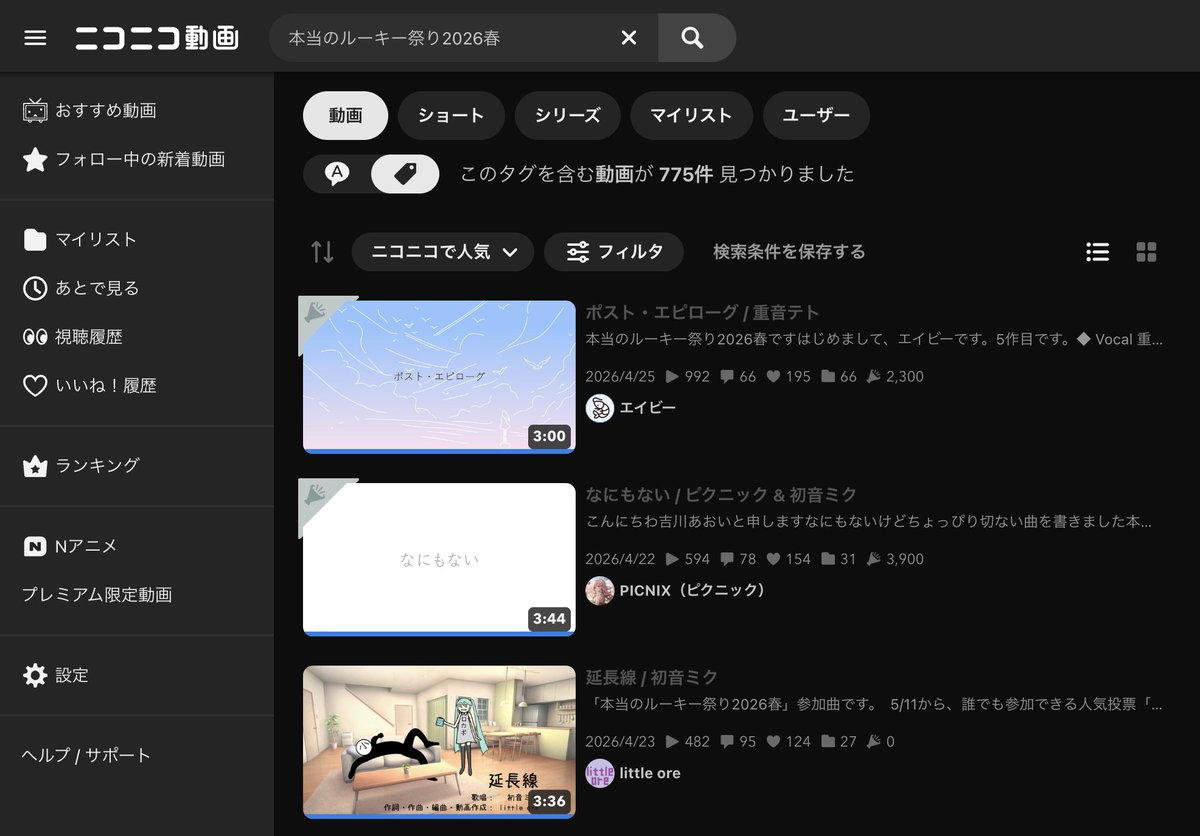1200x836 pixels.
Task: Select the 動画 tab
Action: click(x=345, y=116)
